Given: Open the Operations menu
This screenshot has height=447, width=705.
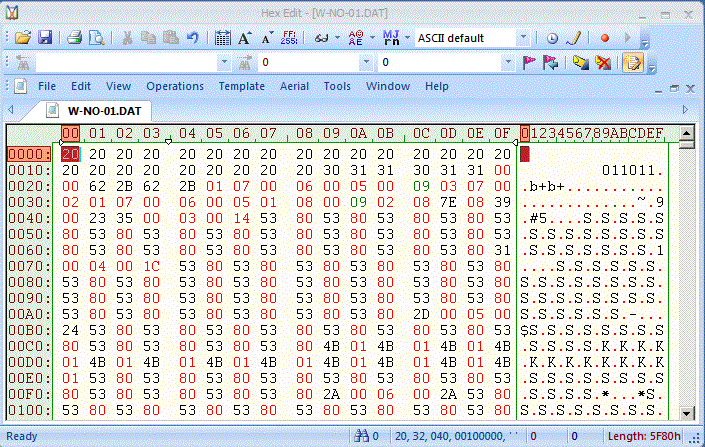Looking at the screenshot, I should point(175,86).
